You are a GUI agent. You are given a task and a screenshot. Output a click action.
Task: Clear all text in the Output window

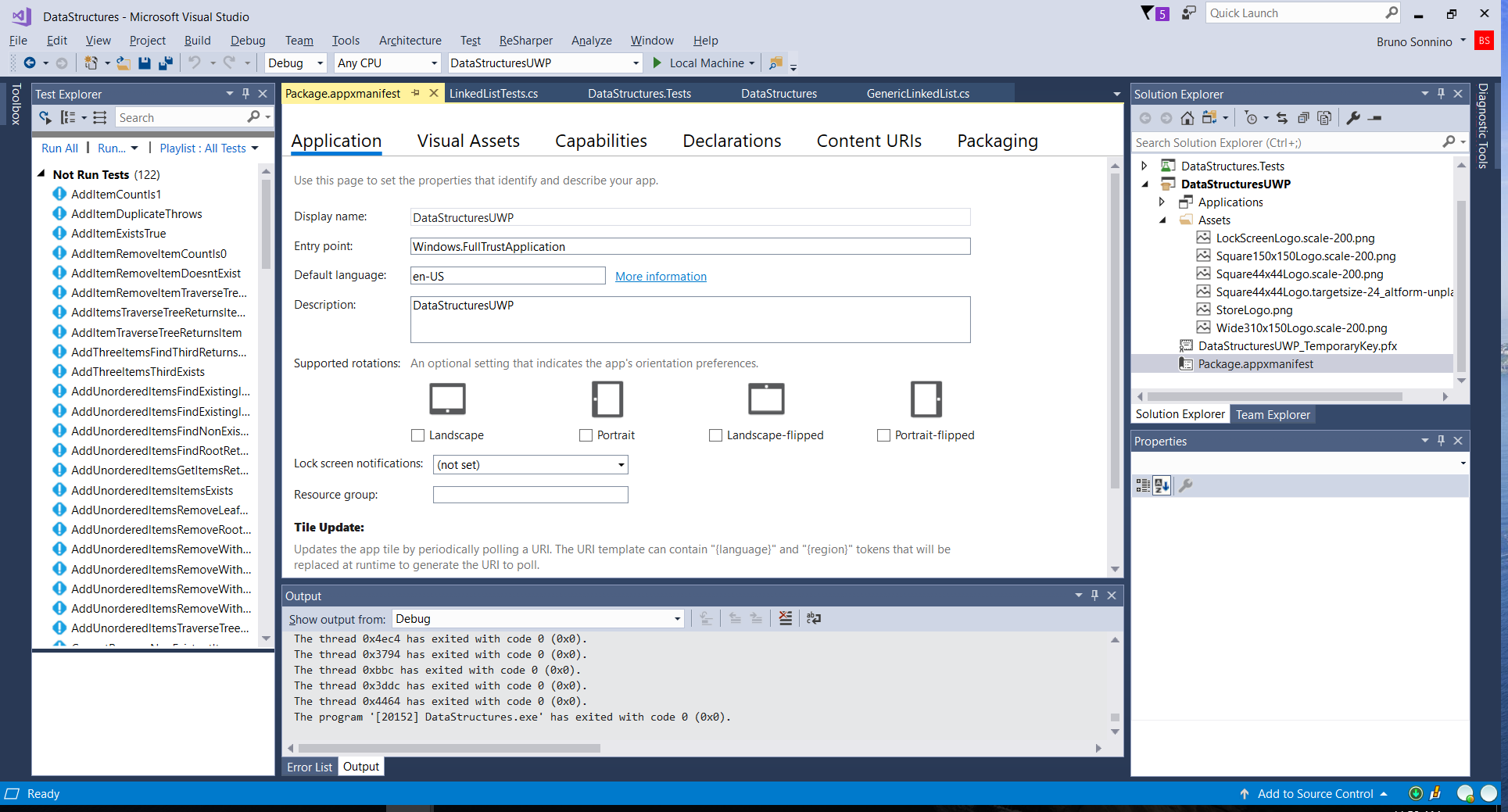click(x=786, y=618)
